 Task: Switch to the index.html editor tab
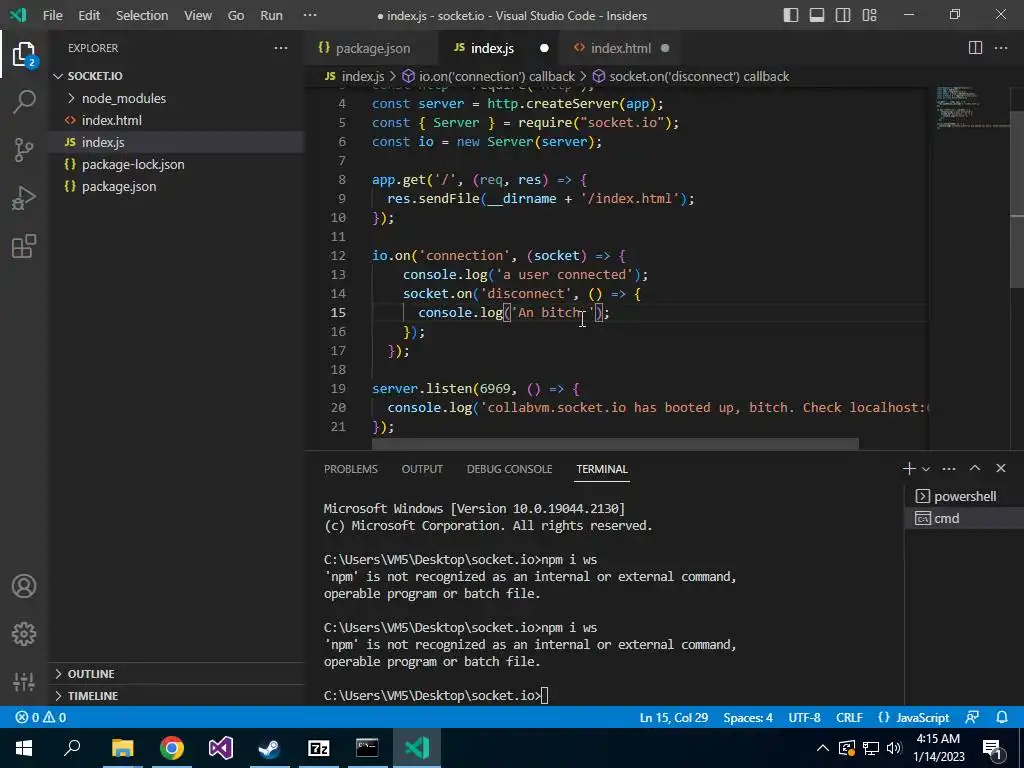point(621,48)
